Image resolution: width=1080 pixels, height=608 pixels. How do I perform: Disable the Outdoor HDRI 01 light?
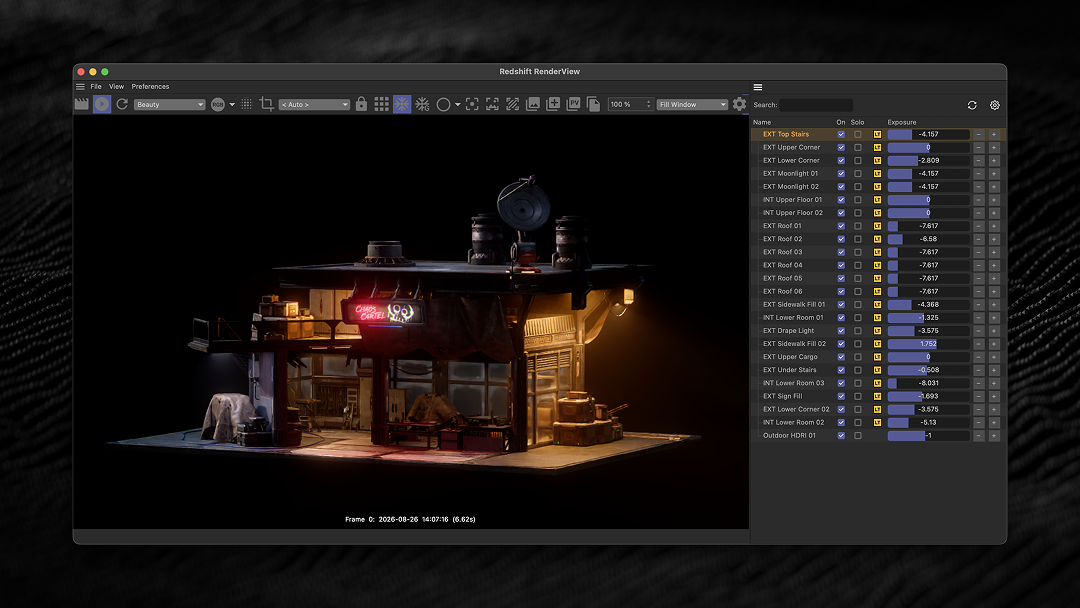point(841,435)
